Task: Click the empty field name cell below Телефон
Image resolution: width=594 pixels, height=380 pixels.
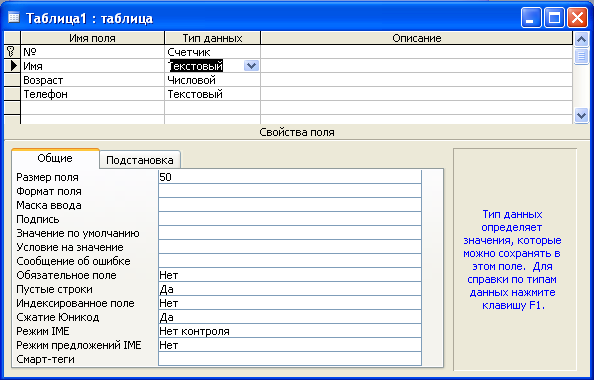Action: tap(92, 108)
